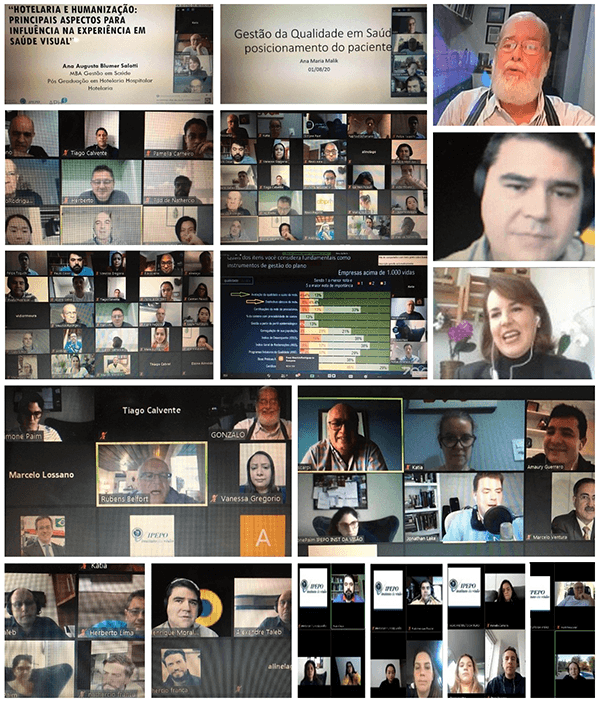Select Marcelo Ventura video tile
The image size is (600, 704).
click(560, 506)
